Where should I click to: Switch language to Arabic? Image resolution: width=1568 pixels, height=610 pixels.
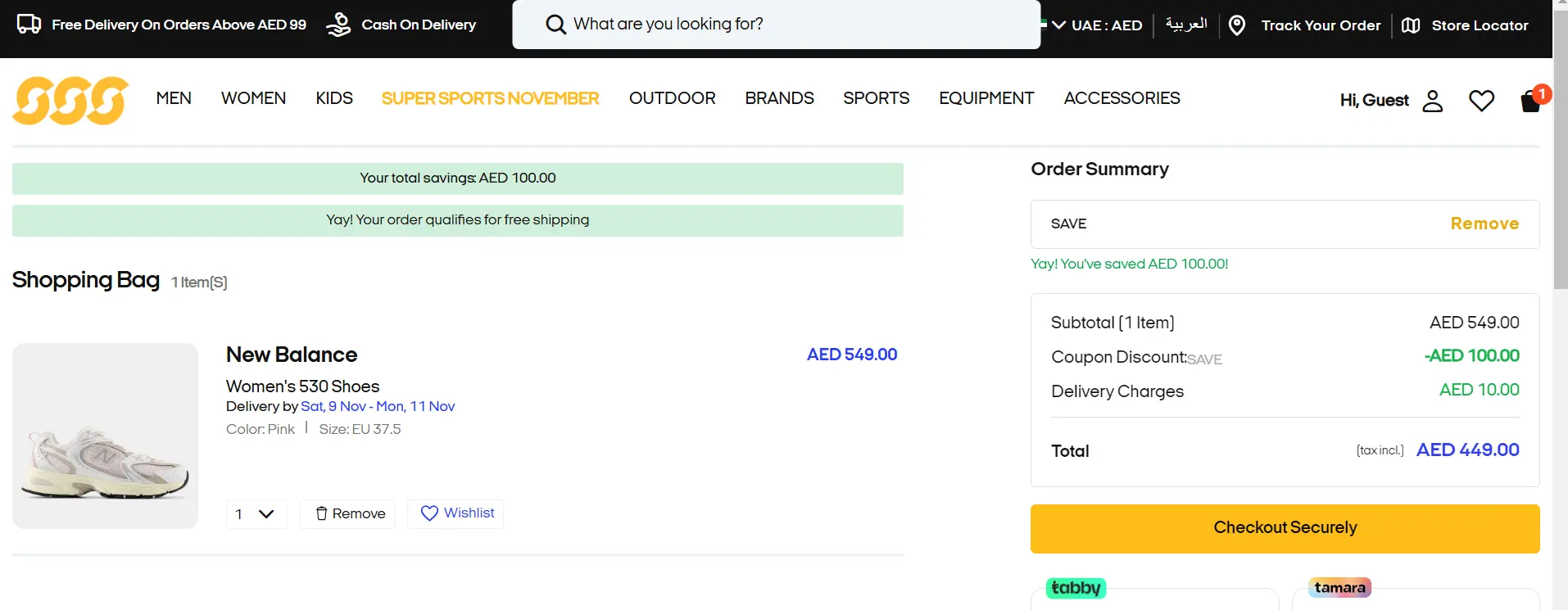(x=1186, y=24)
